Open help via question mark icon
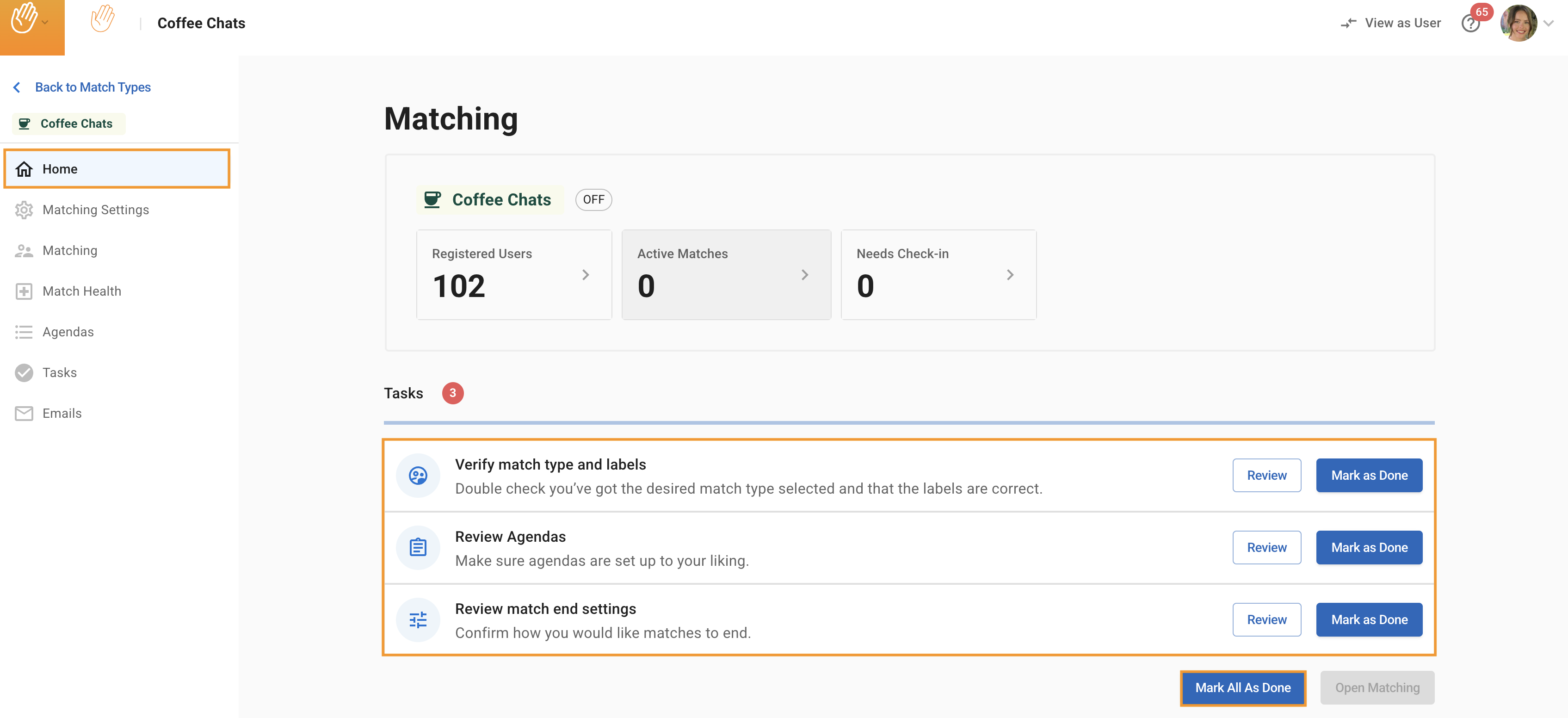Viewport: 1568px width, 718px height. click(1470, 24)
